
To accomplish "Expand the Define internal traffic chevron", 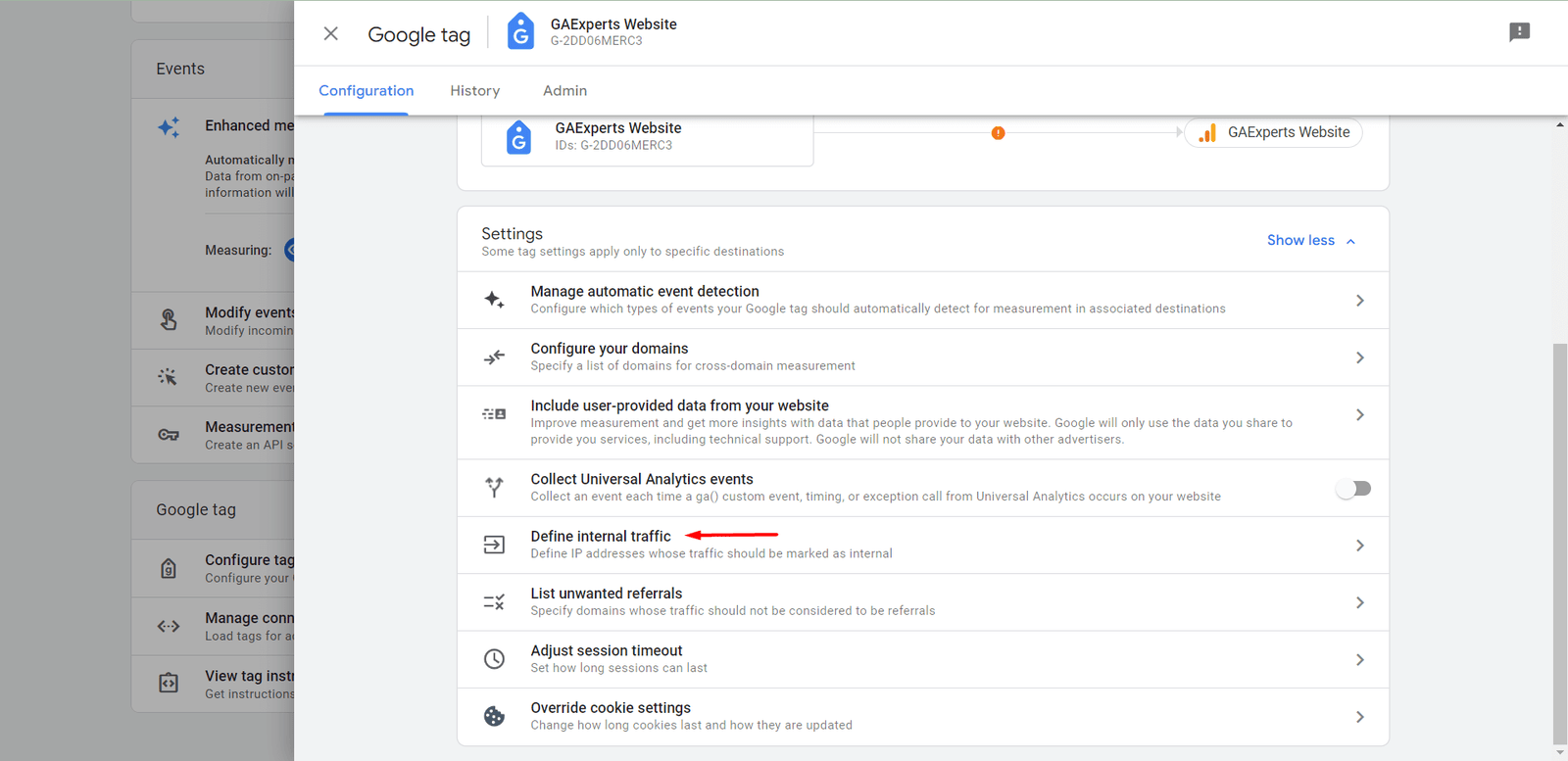I will pyautogui.click(x=1359, y=546).
